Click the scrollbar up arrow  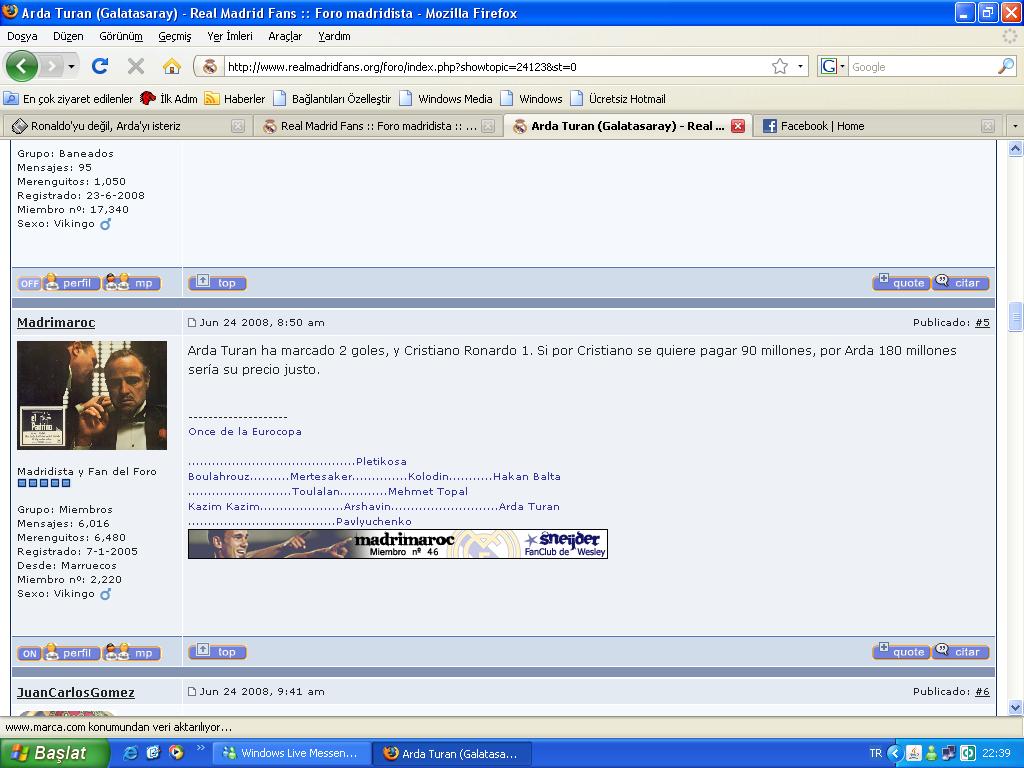point(1016,149)
